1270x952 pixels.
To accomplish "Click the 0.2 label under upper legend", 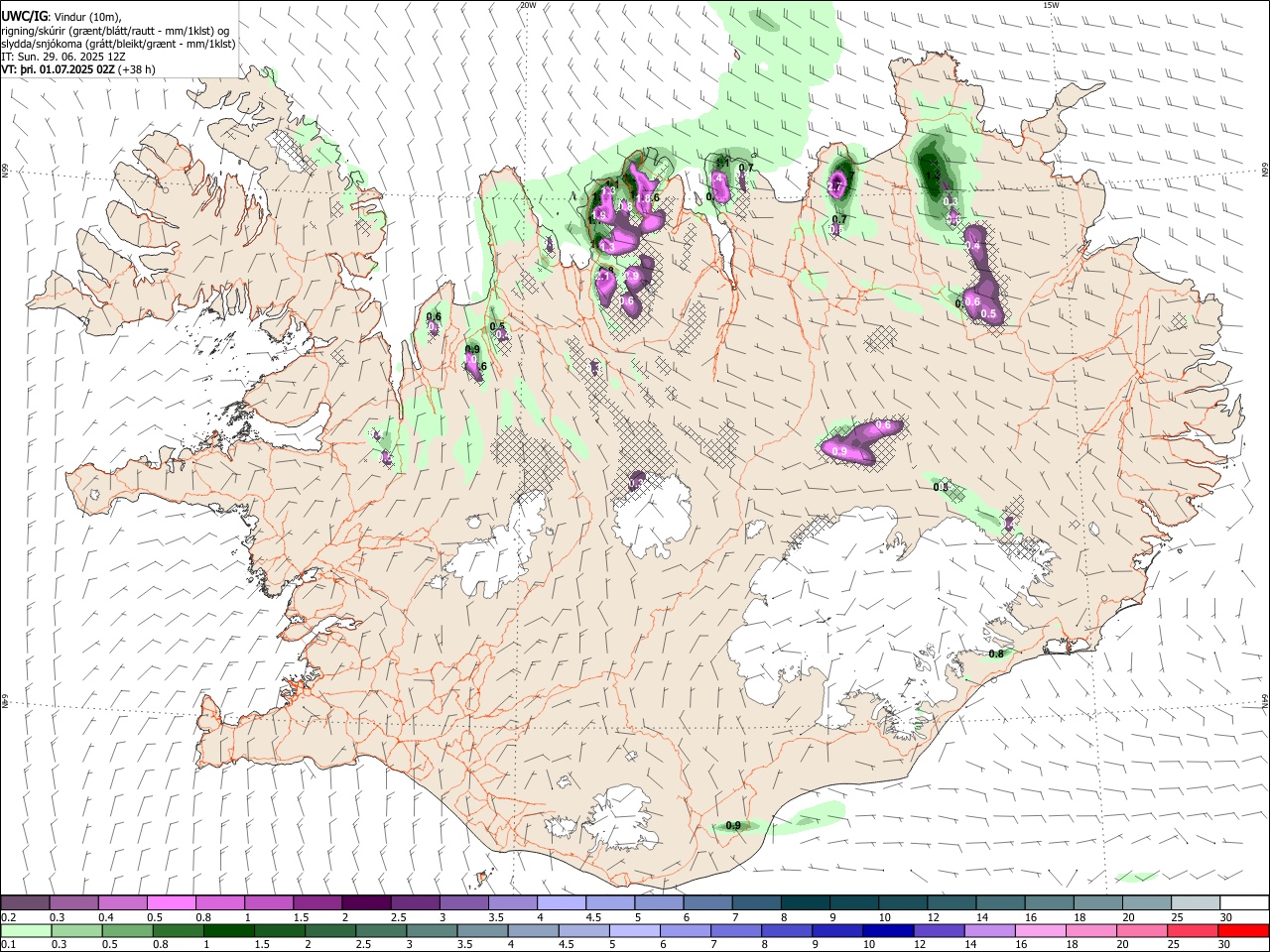I will coord(9,917).
